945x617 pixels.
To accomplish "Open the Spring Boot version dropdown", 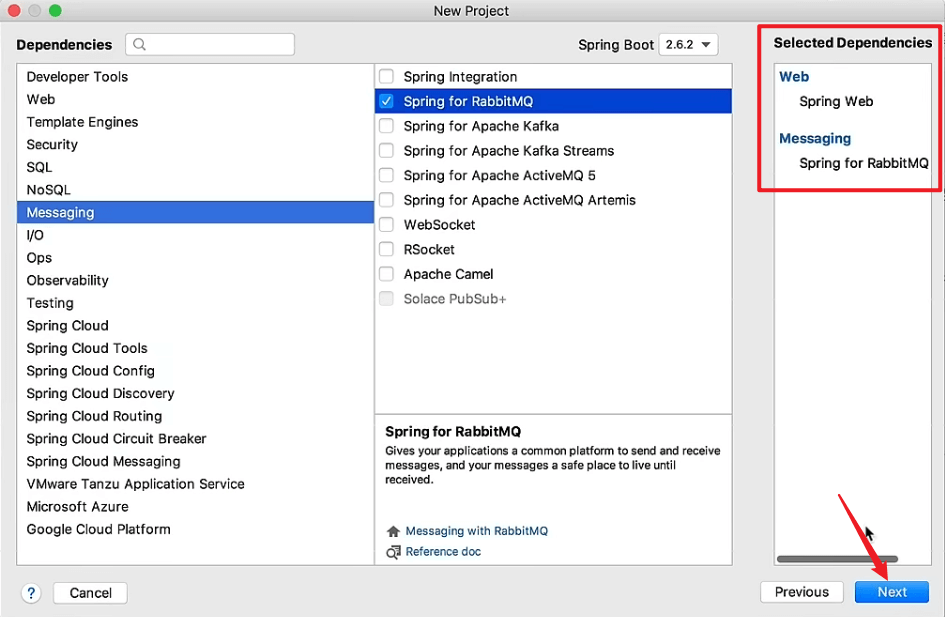I will pos(688,44).
